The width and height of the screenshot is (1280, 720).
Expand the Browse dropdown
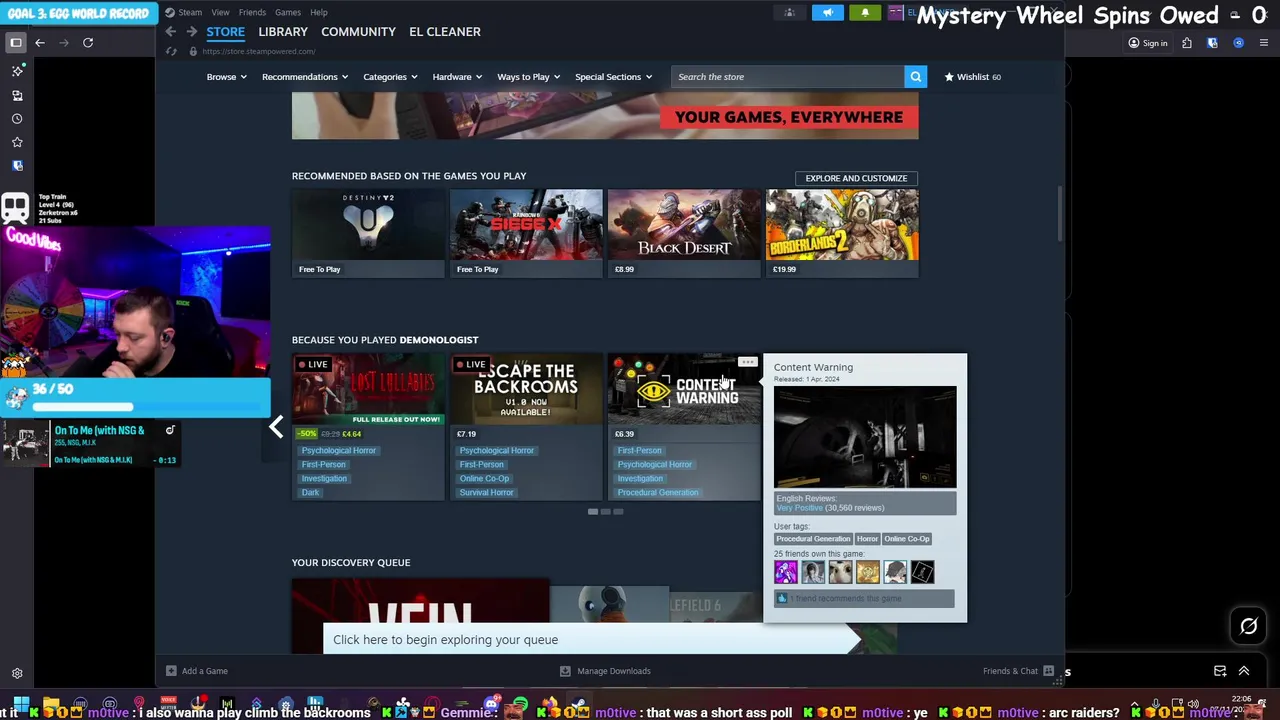point(227,77)
